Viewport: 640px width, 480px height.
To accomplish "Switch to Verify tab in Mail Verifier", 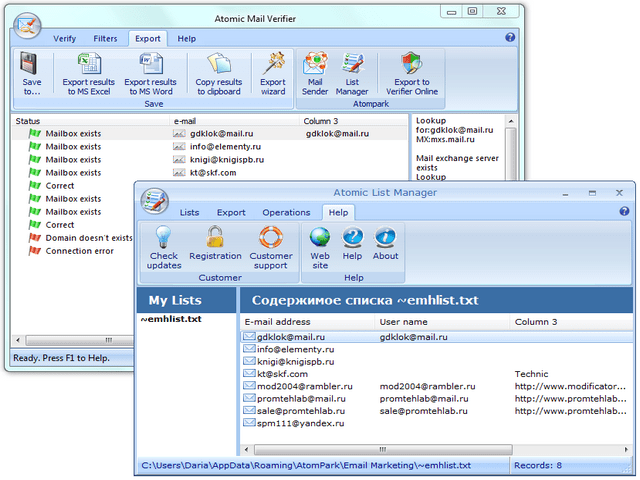I will (x=64, y=38).
